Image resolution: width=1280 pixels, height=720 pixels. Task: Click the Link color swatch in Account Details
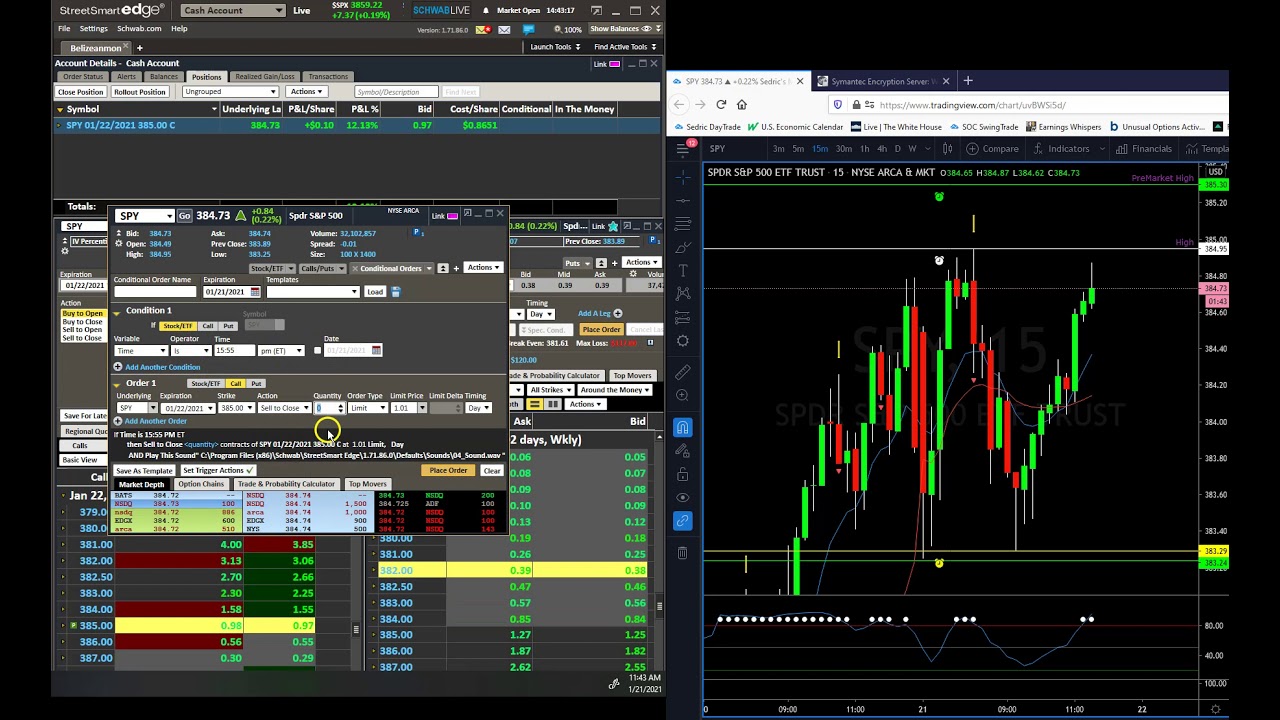click(x=614, y=64)
